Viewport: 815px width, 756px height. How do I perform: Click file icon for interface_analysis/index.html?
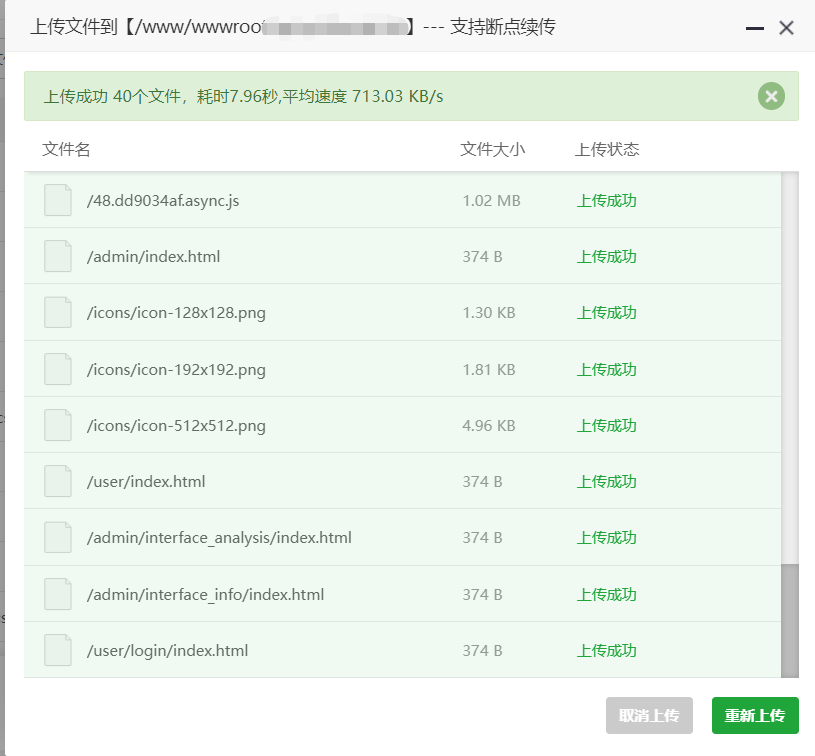pos(58,538)
